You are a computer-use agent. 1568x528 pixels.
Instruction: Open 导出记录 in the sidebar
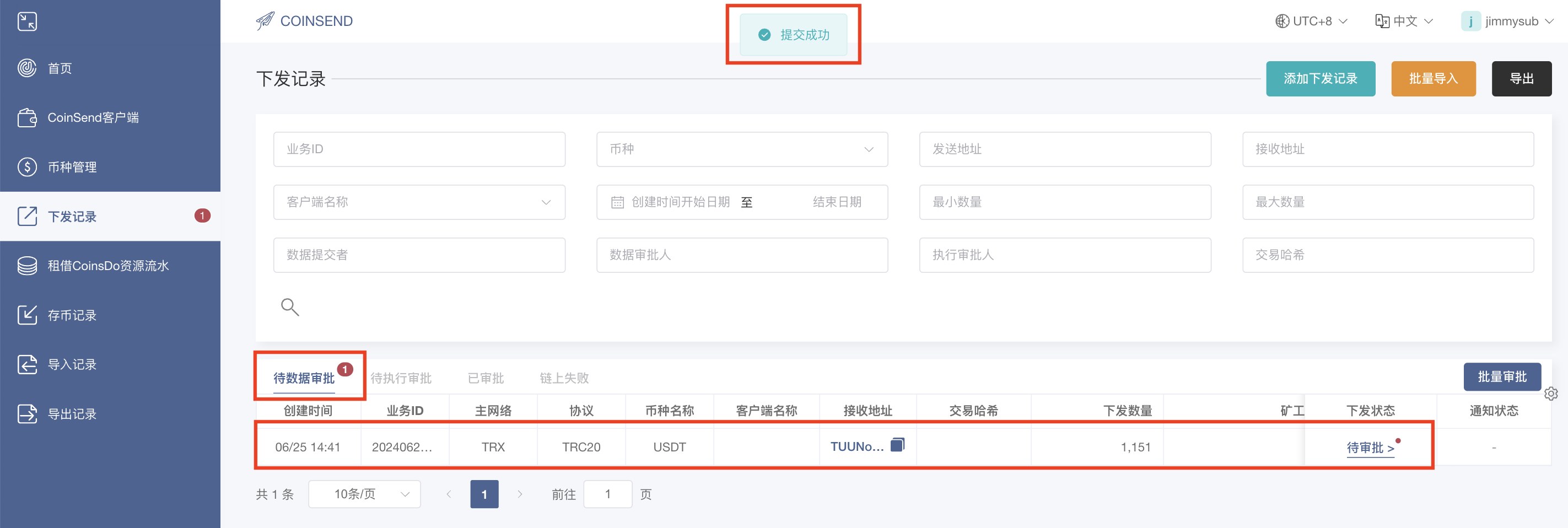(72, 414)
